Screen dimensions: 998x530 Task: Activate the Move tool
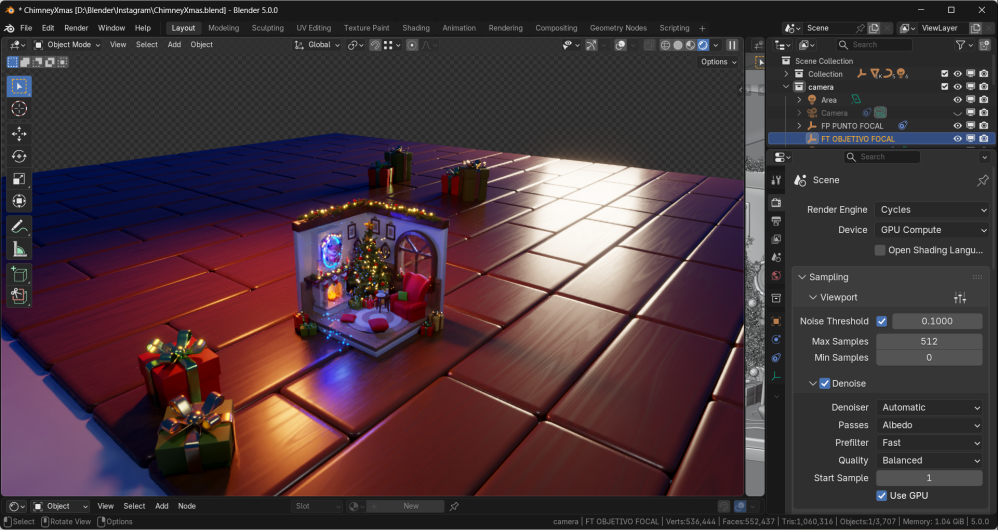pyautogui.click(x=19, y=134)
